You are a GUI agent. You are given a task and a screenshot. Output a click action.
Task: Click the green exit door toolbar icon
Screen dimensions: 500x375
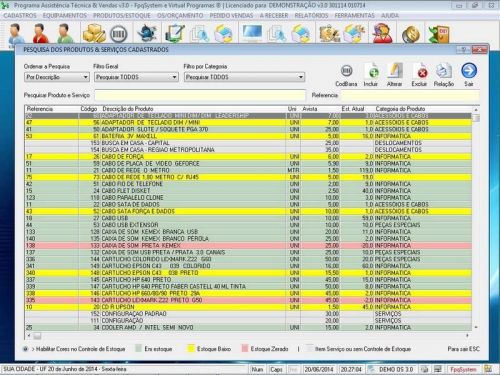coord(438,33)
